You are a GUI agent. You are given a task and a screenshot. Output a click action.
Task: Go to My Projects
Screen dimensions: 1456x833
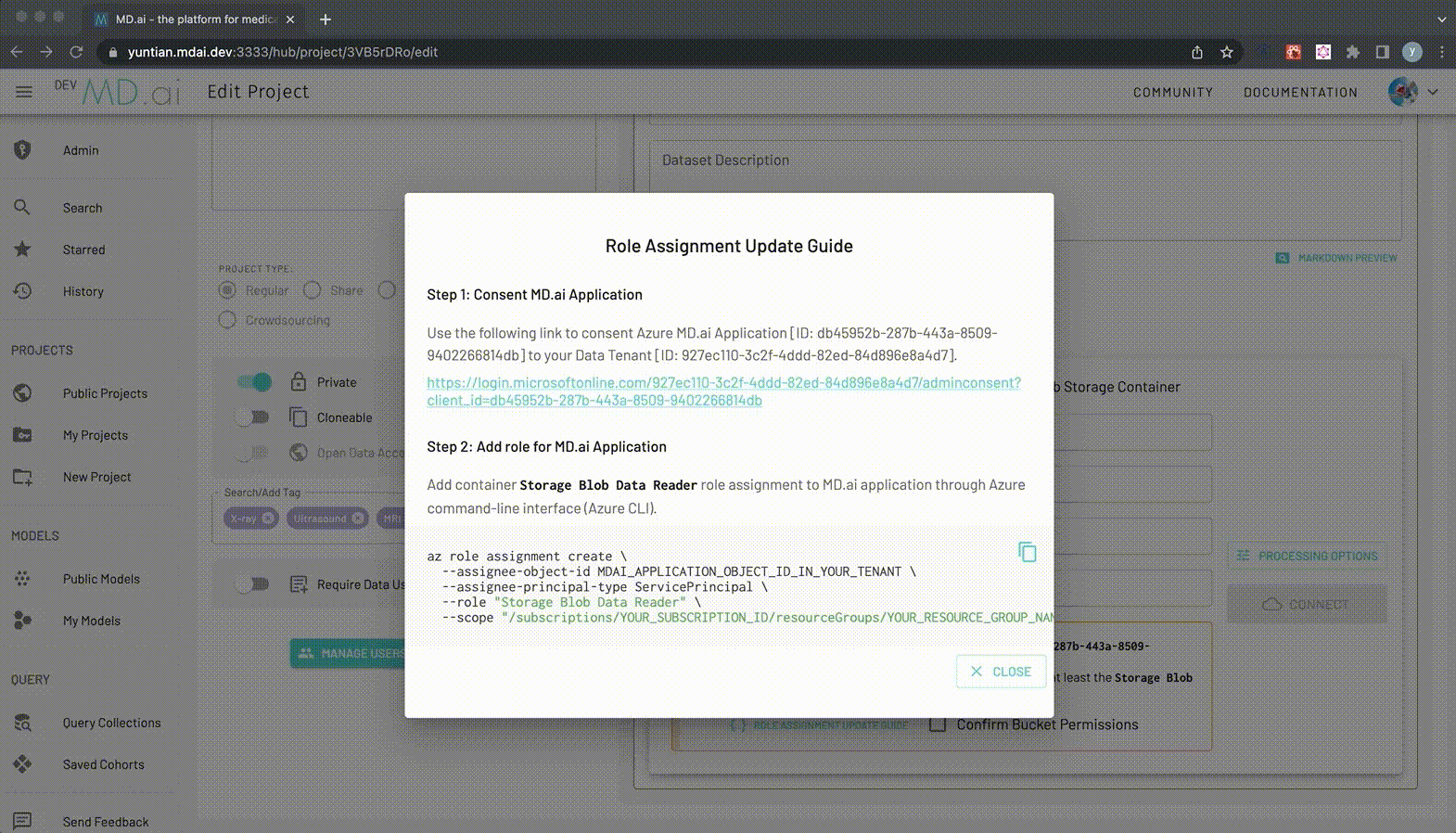click(x=95, y=435)
